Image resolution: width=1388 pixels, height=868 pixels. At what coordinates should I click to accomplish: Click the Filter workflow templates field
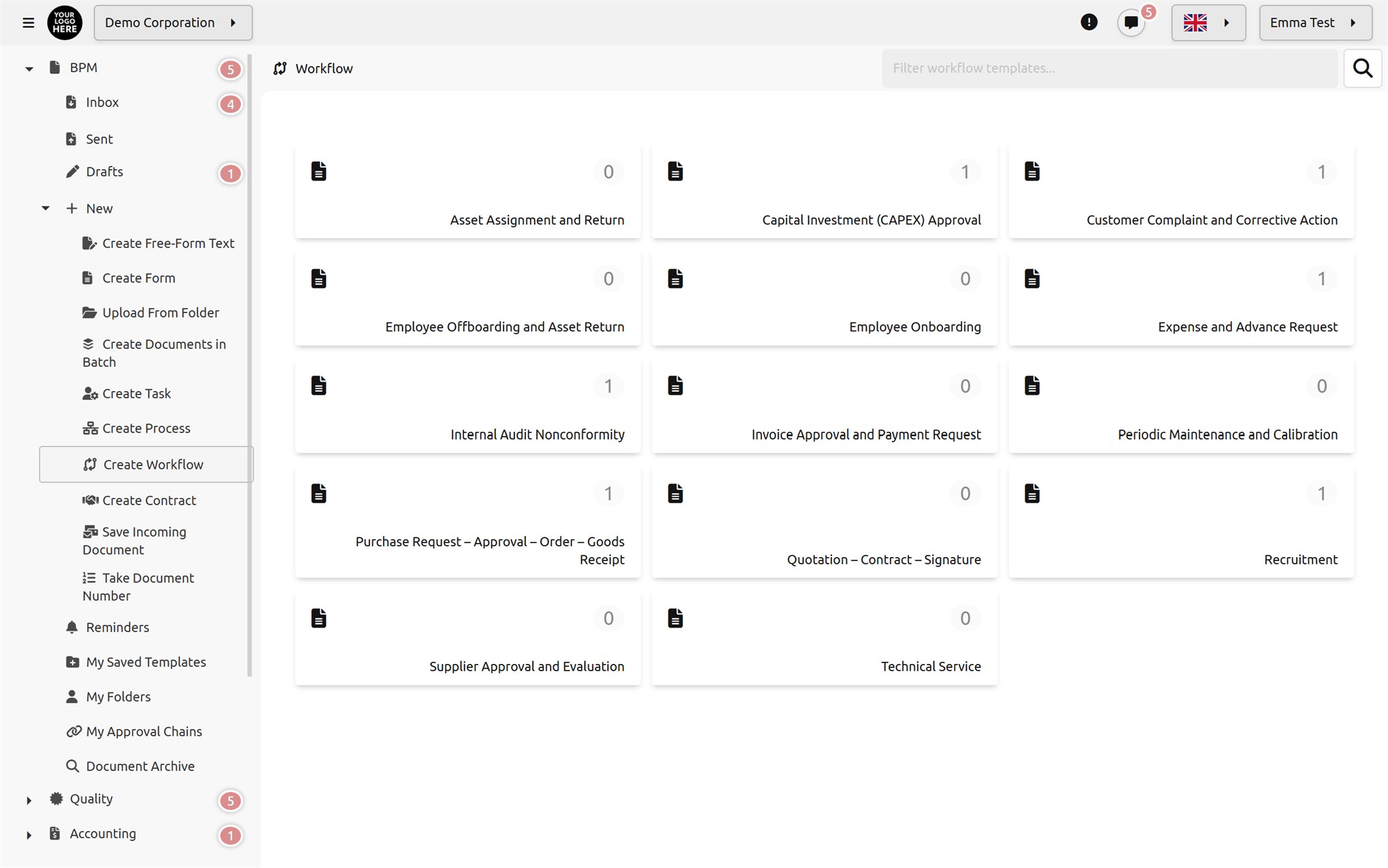[x=1109, y=68]
